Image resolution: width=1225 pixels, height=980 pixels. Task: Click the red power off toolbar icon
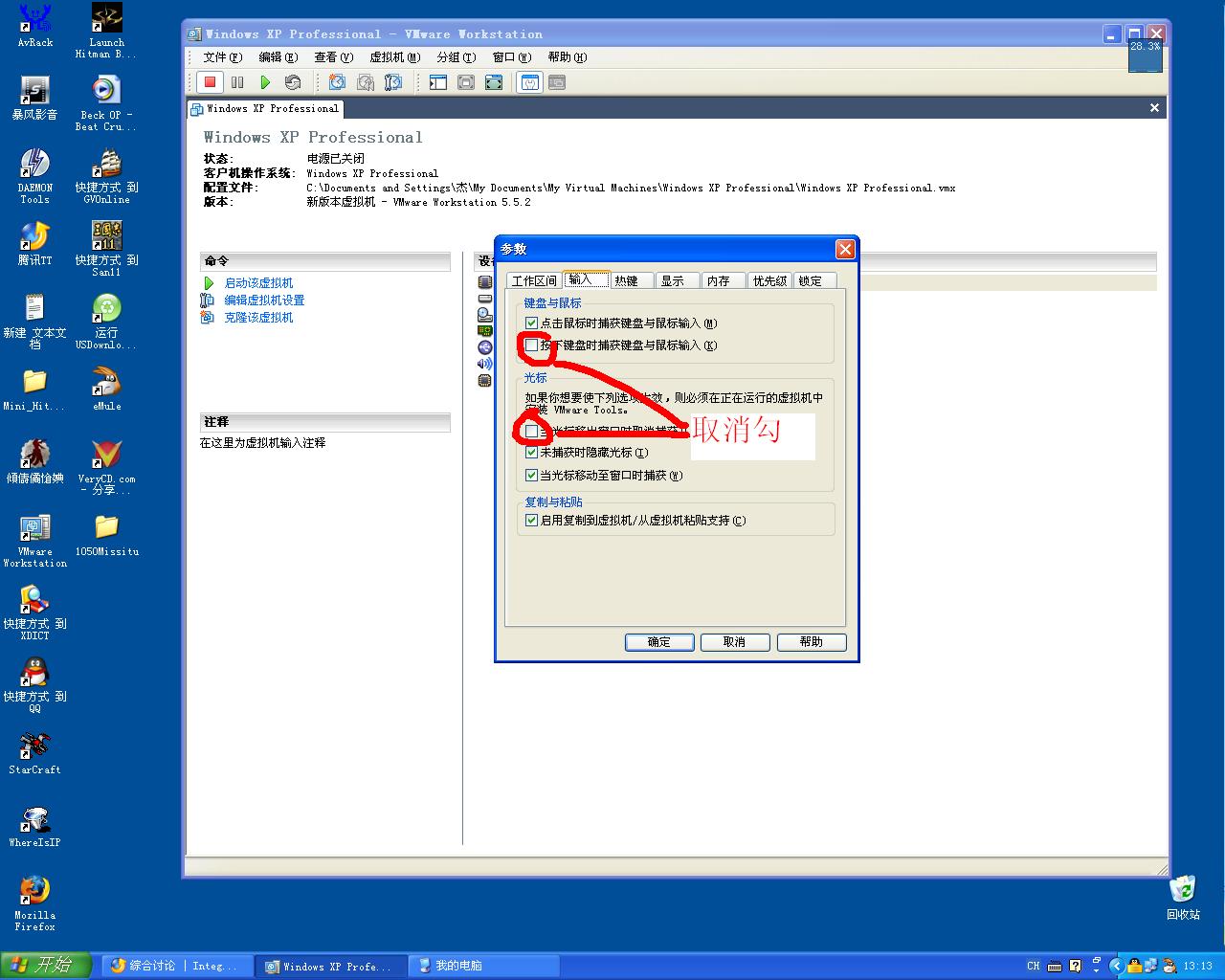[x=210, y=82]
